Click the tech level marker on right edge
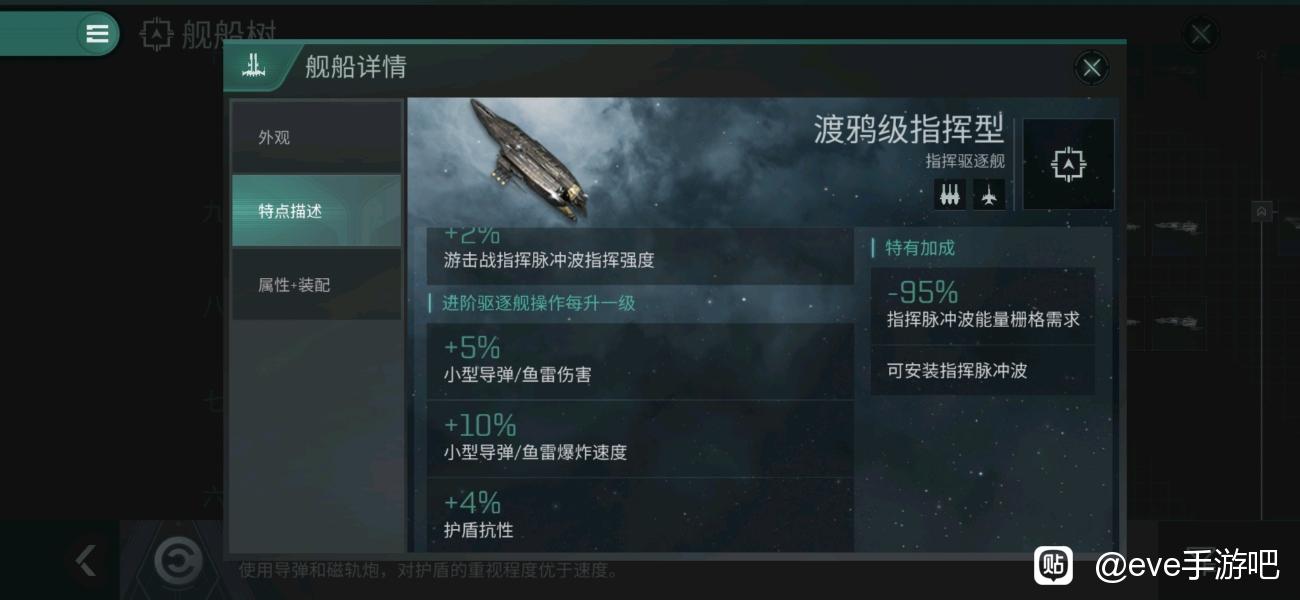 tap(1262, 212)
